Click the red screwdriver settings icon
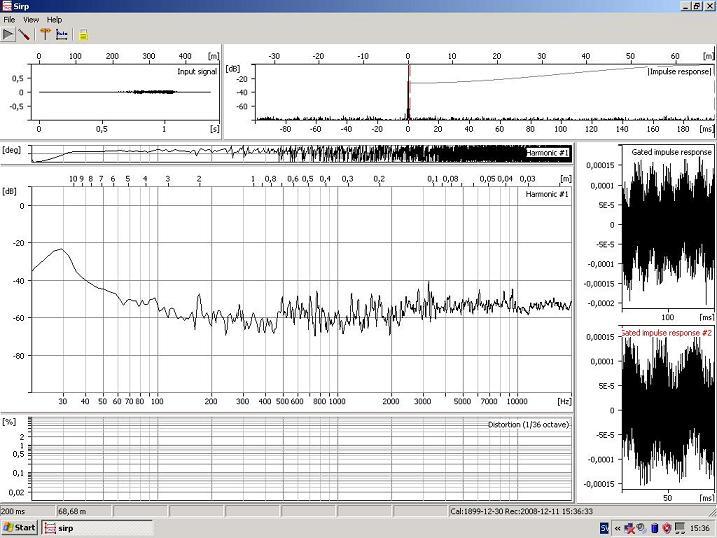Screen dimensions: 717x538 [x=24, y=34]
